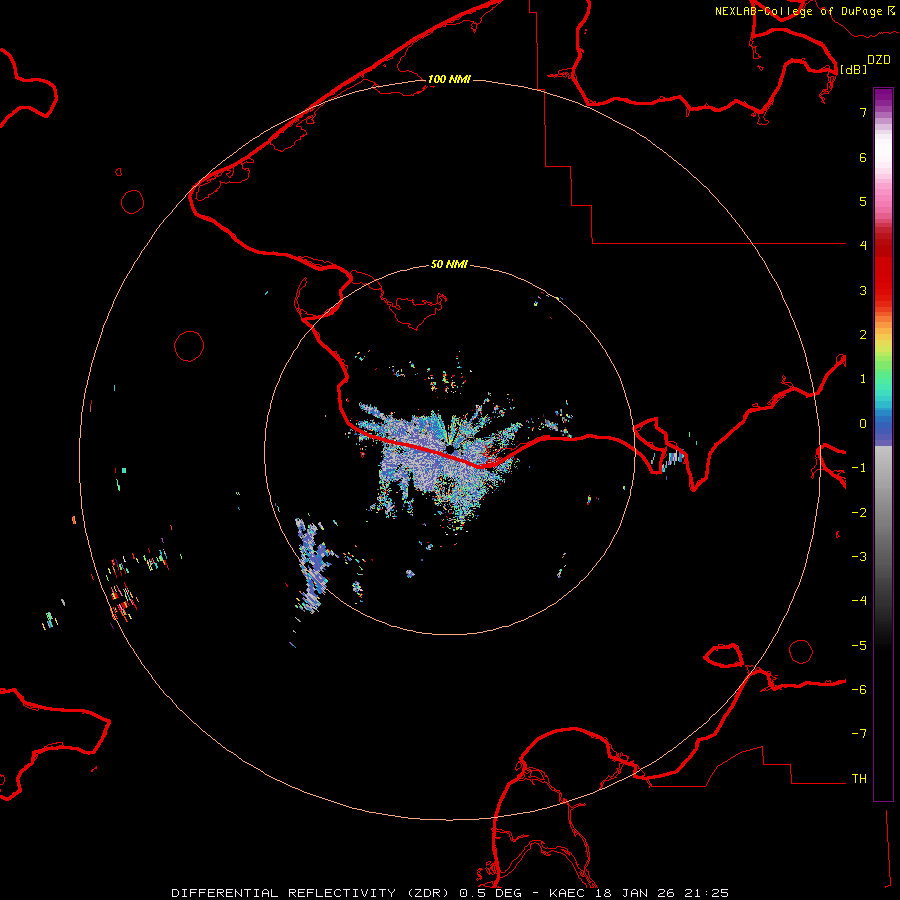Select the "-7" value on the color scale
The height and width of the screenshot is (900, 900).
tap(859, 734)
